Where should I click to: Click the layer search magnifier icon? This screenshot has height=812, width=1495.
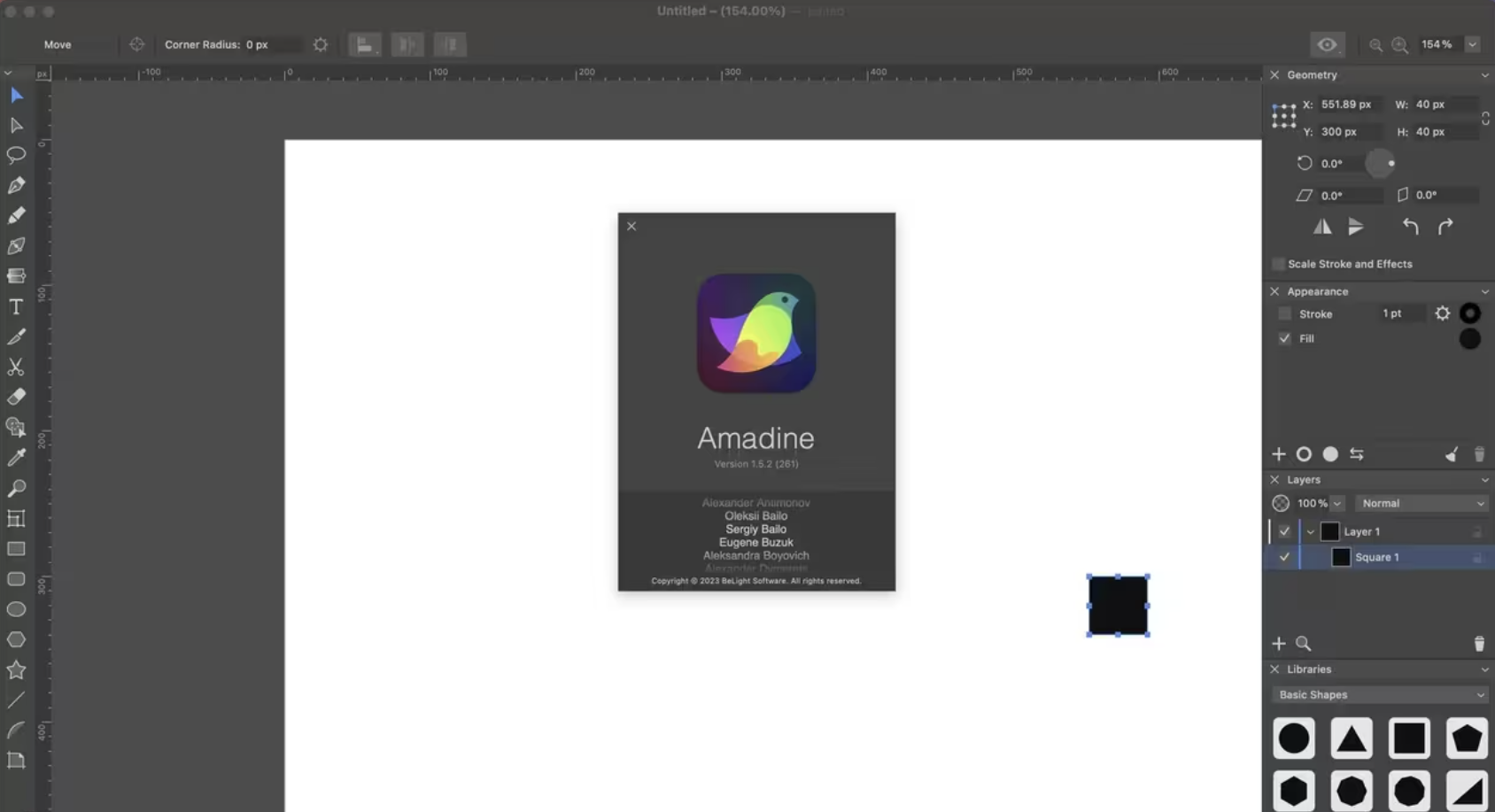1303,644
